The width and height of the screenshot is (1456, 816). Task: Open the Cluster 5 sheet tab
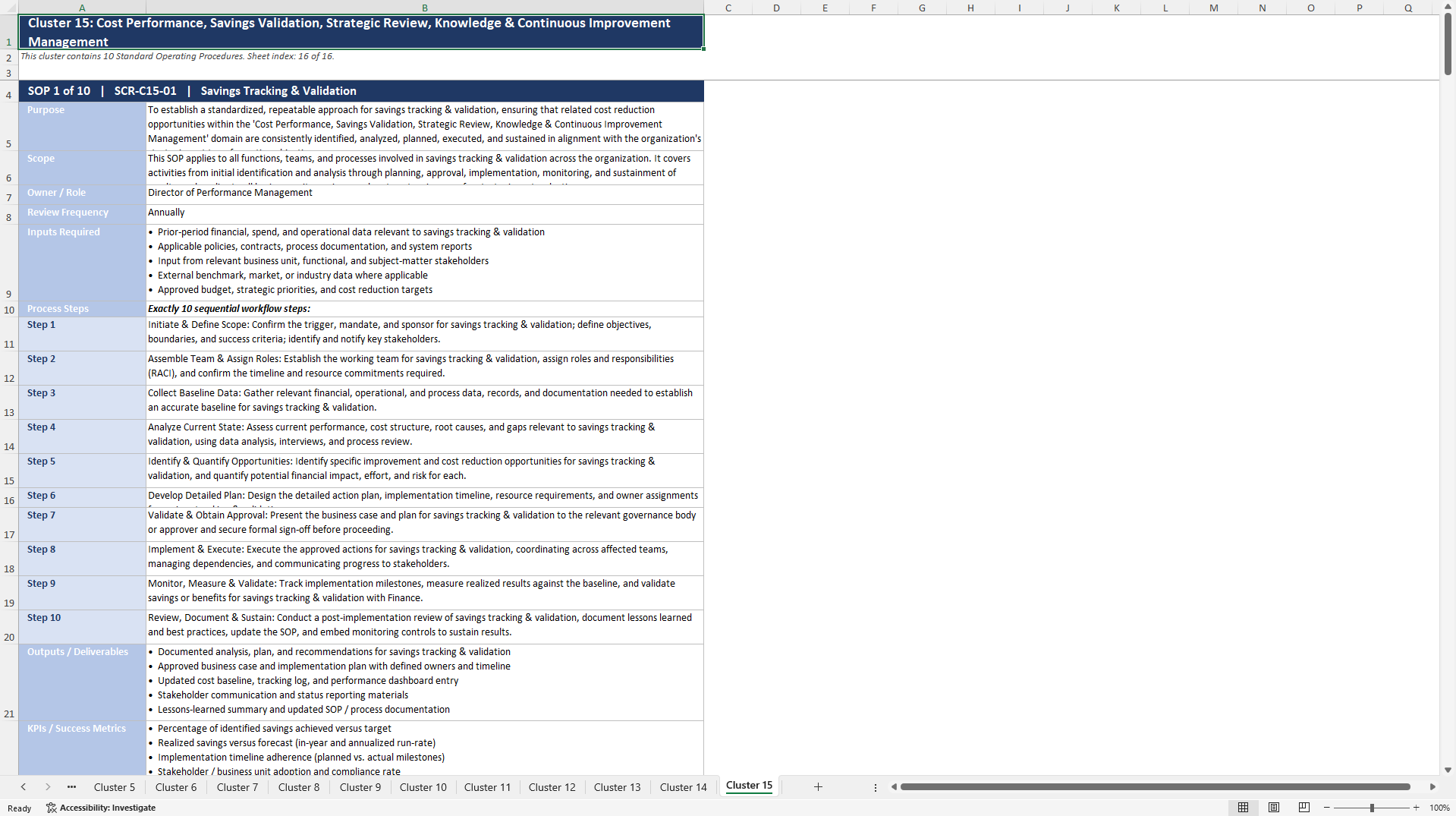pos(115,787)
